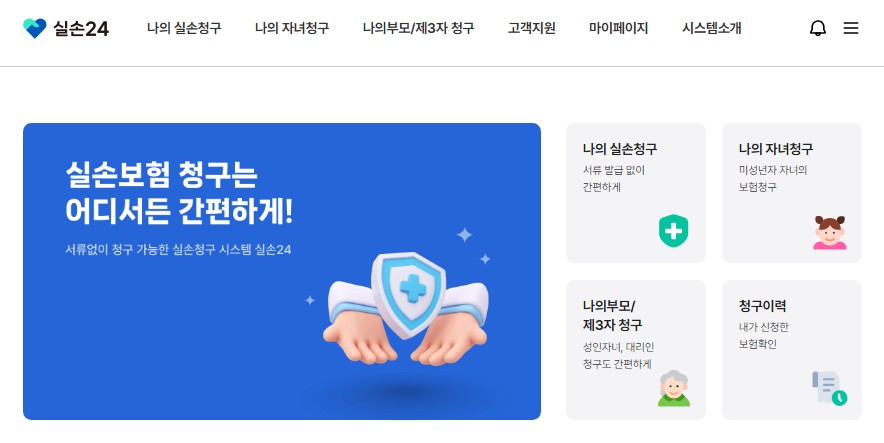
Task: Select the 나의 자녀청구 card title
Action: point(776,149)
